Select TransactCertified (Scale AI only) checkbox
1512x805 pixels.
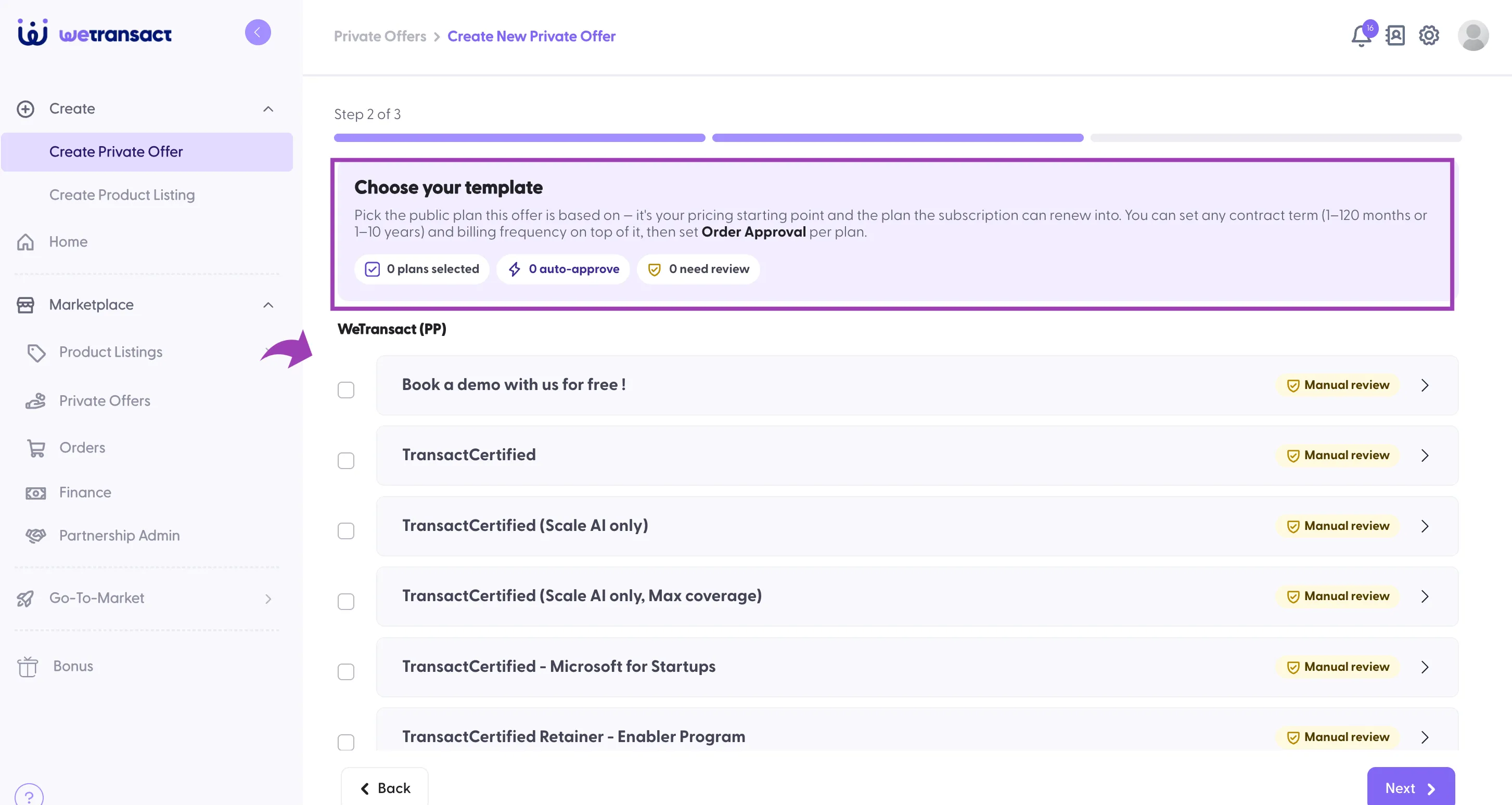345,530
